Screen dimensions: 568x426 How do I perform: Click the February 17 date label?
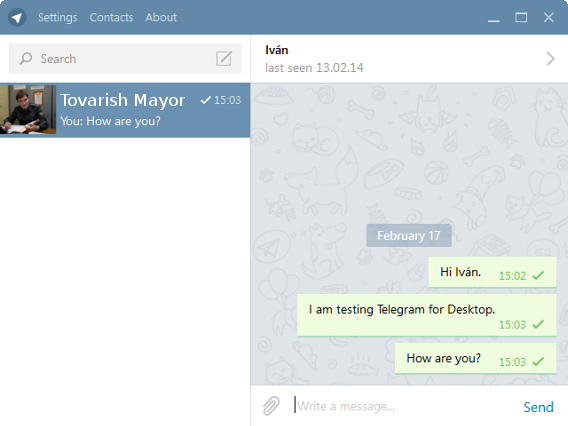(409, 235)
